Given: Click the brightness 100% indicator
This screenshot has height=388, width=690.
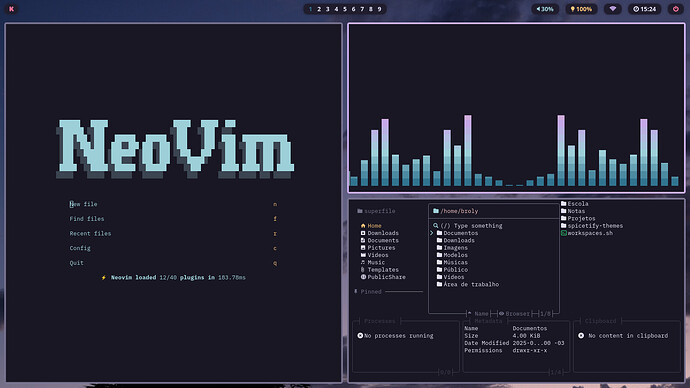Looking at the screenshot, I should pyautogui.click(x=581, y=9).
